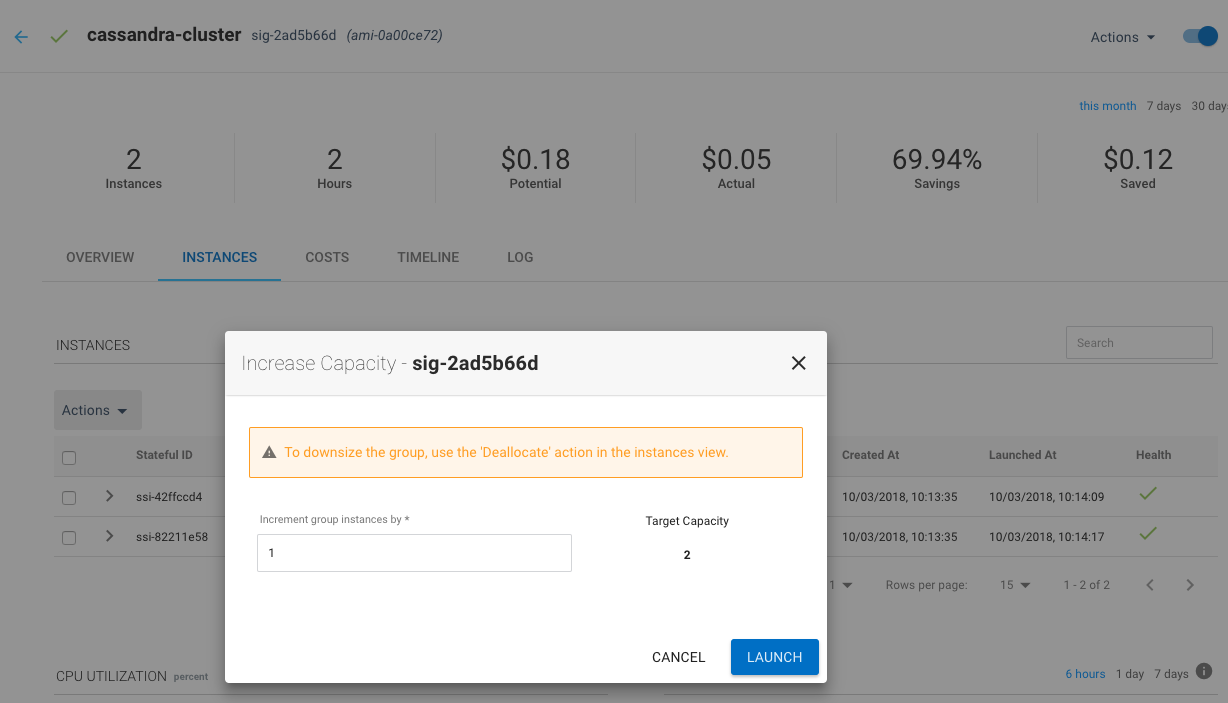The height and width of the screenshot is (703, 1228).
Task: Check the select-all instances checkbox
Action: coord(69,458)
